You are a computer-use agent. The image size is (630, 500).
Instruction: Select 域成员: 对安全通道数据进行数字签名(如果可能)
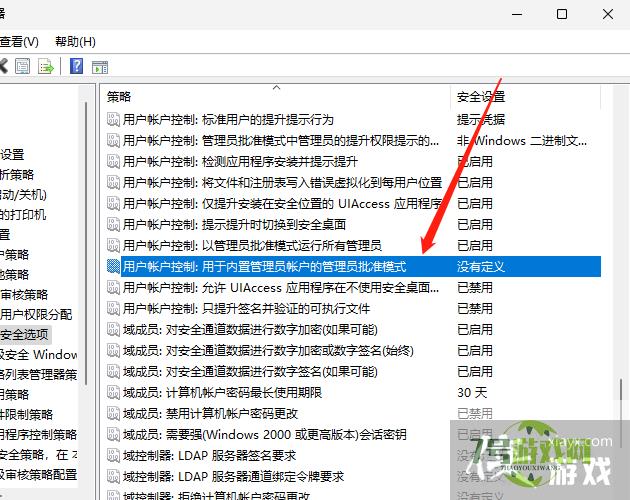[x=250, y=371]
